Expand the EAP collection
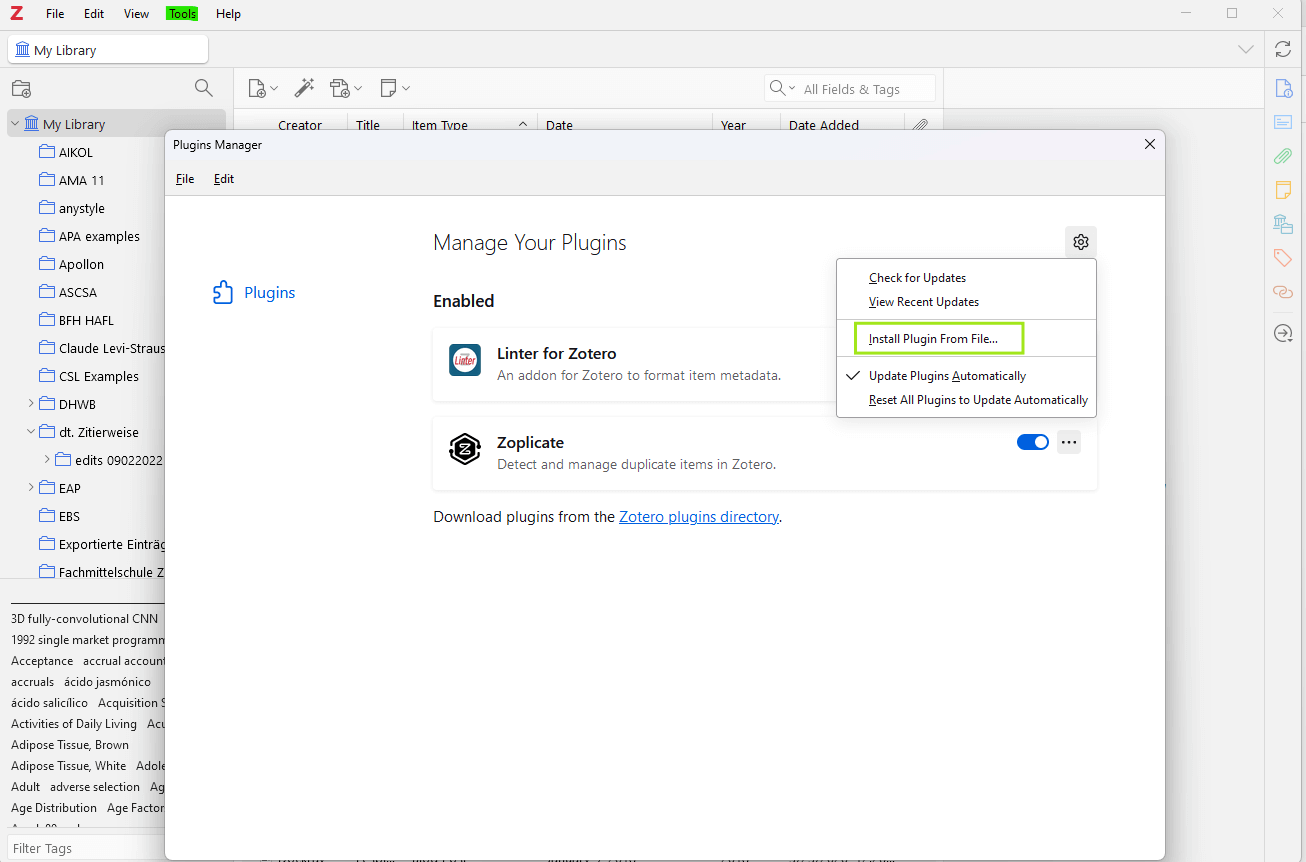Screen dimensions: 1306x862 (31, 488)
